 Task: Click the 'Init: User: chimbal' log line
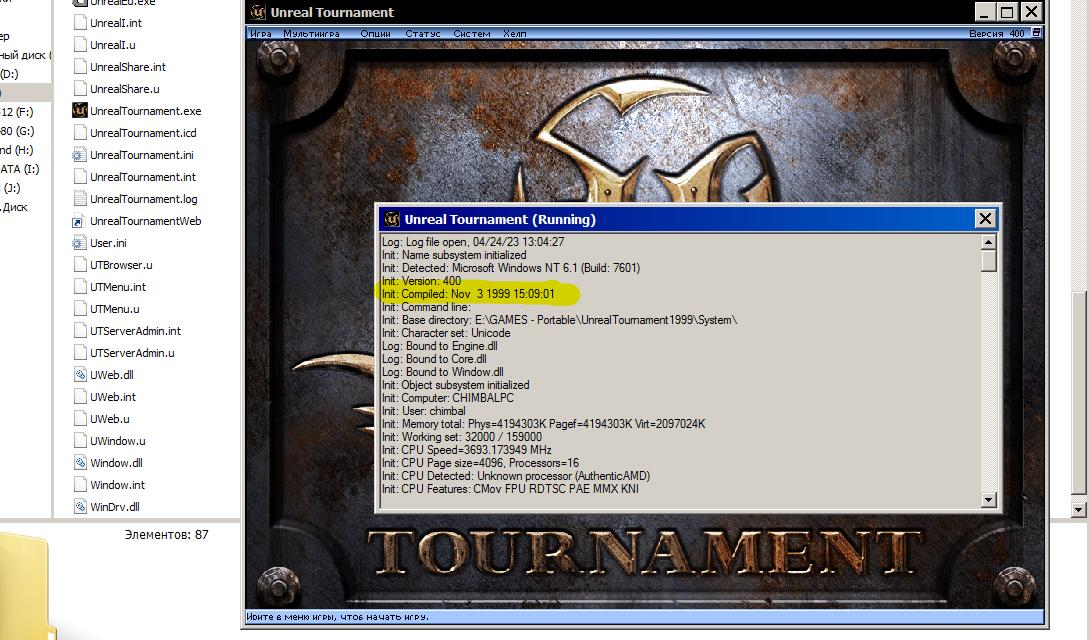click(x=424, y=411)
